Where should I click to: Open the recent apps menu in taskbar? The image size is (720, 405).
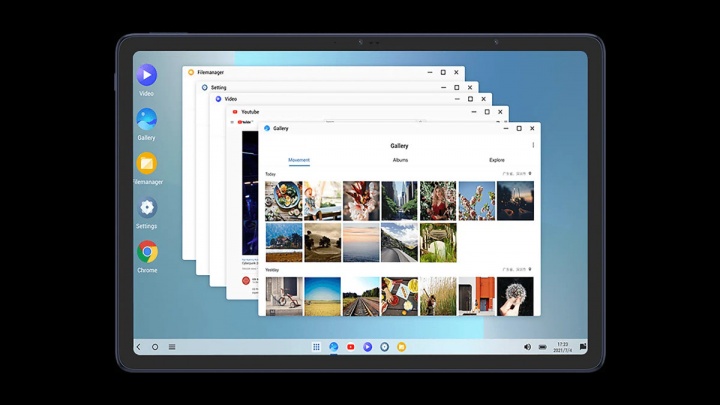coord(172,347)
